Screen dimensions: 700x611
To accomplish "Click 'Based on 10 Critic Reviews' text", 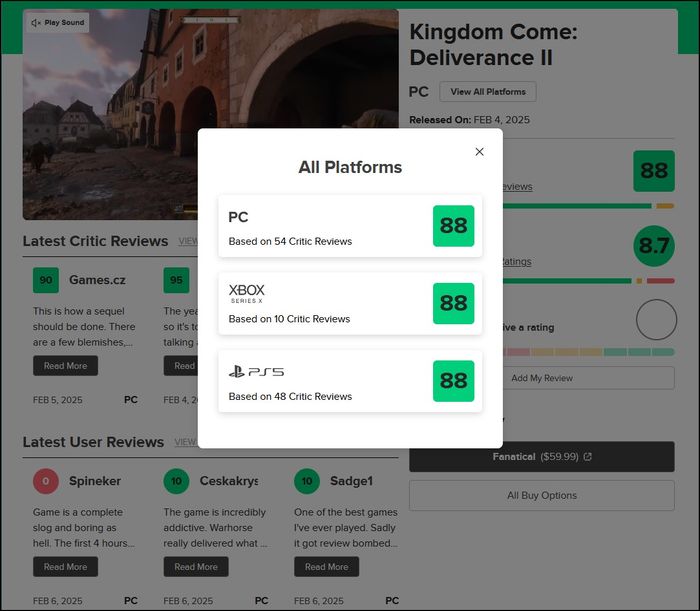I will 289,319.
